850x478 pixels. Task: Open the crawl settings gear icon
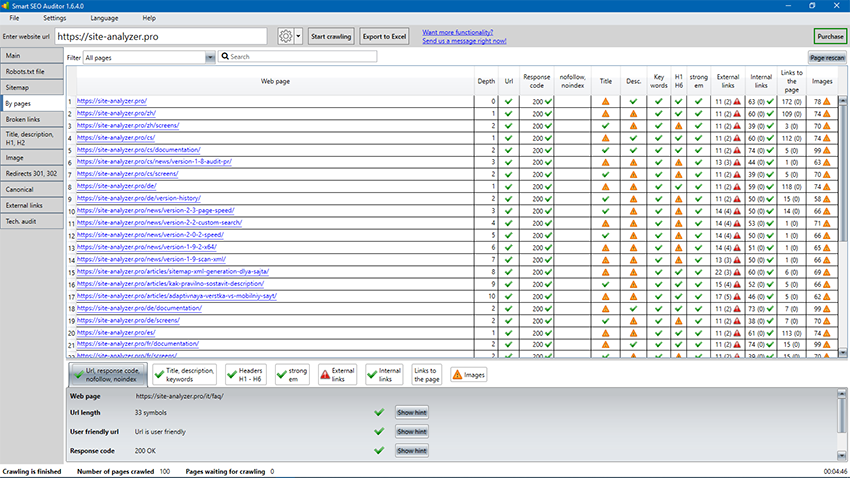[x=285, y=36]
